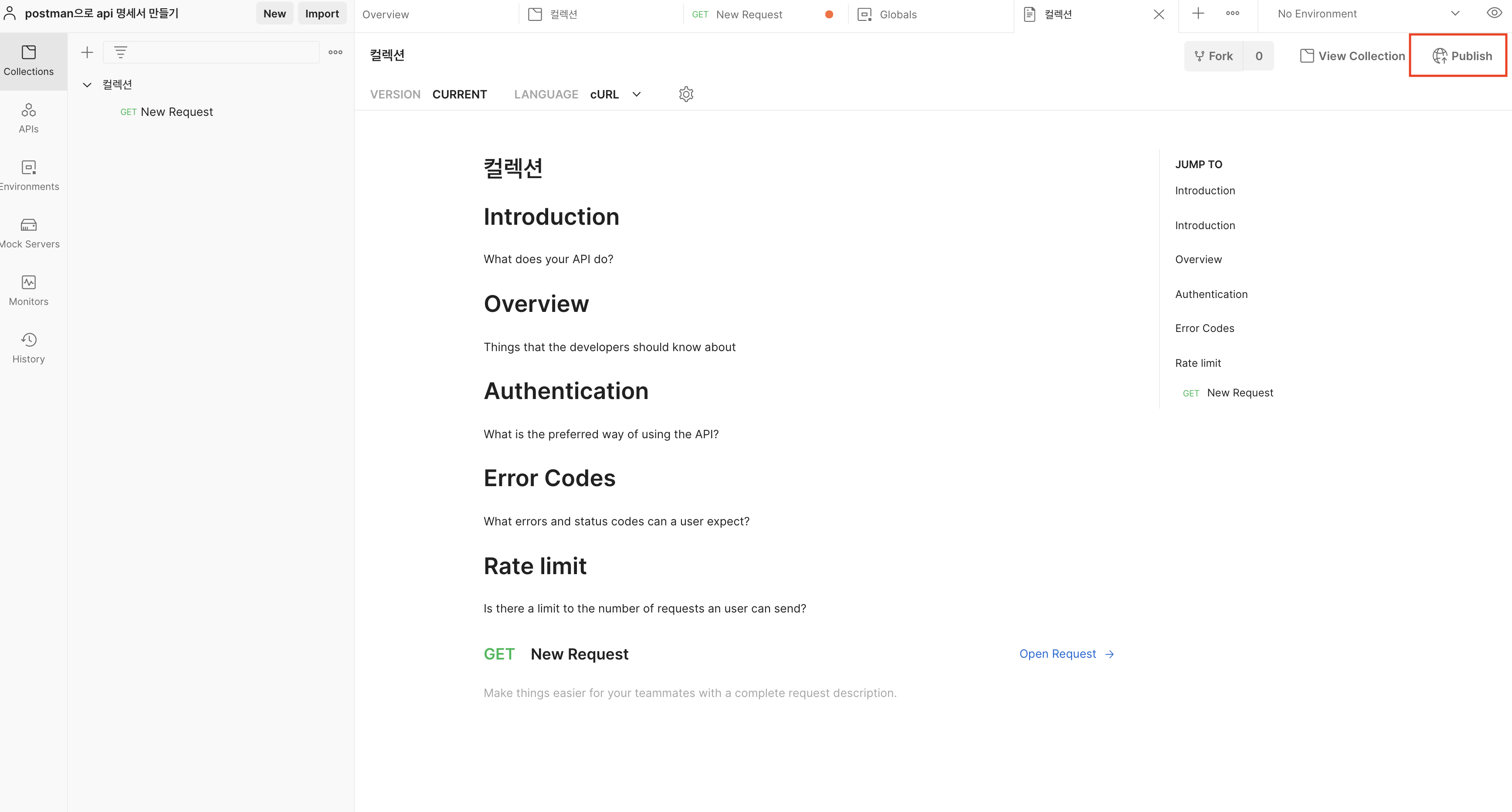Image resolution: width=1512 pixels, height=812 pixels.
Task: Create a new collection with the plus icon
Action: click(x=87, y=52)
